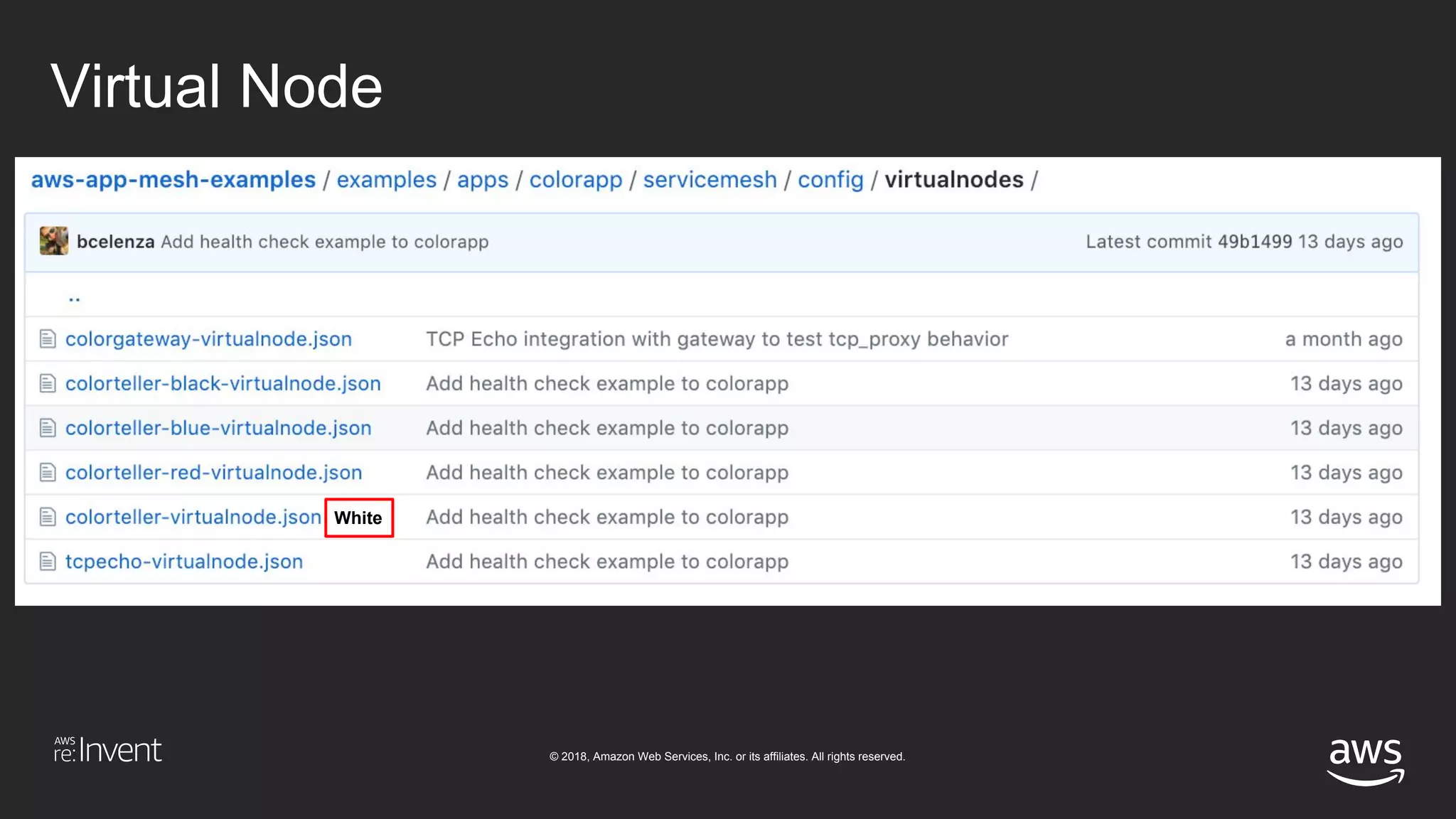The image size is (1456, 819).
Task: Click file icon beside colorteller-blue-virtualnode.json
Action: click(48, 428)
